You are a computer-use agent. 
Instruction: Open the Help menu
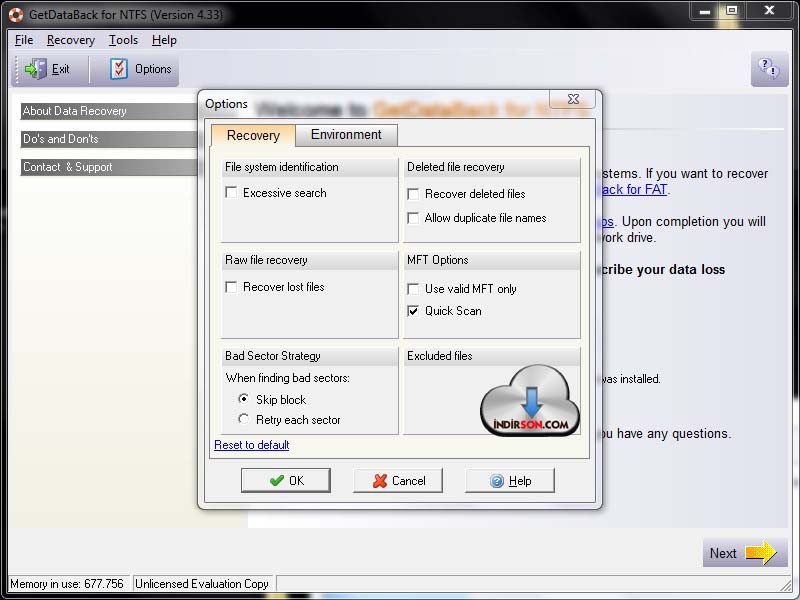pos(164,40)
